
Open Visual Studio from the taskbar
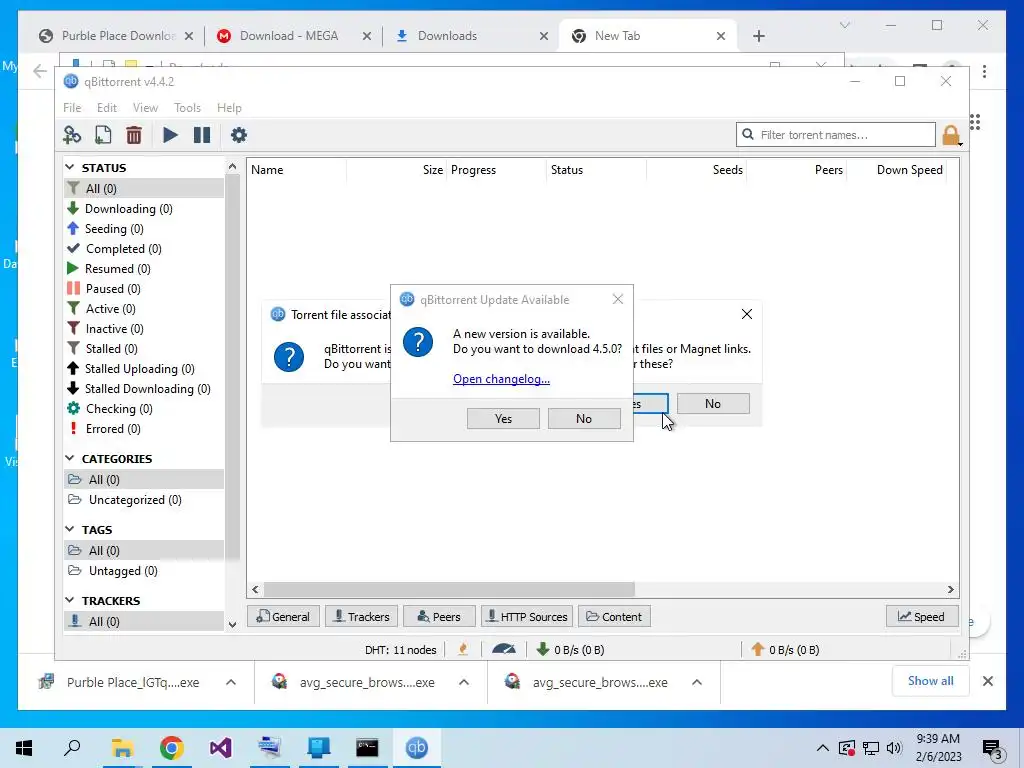pyautogui.click(x=220, y=748)
